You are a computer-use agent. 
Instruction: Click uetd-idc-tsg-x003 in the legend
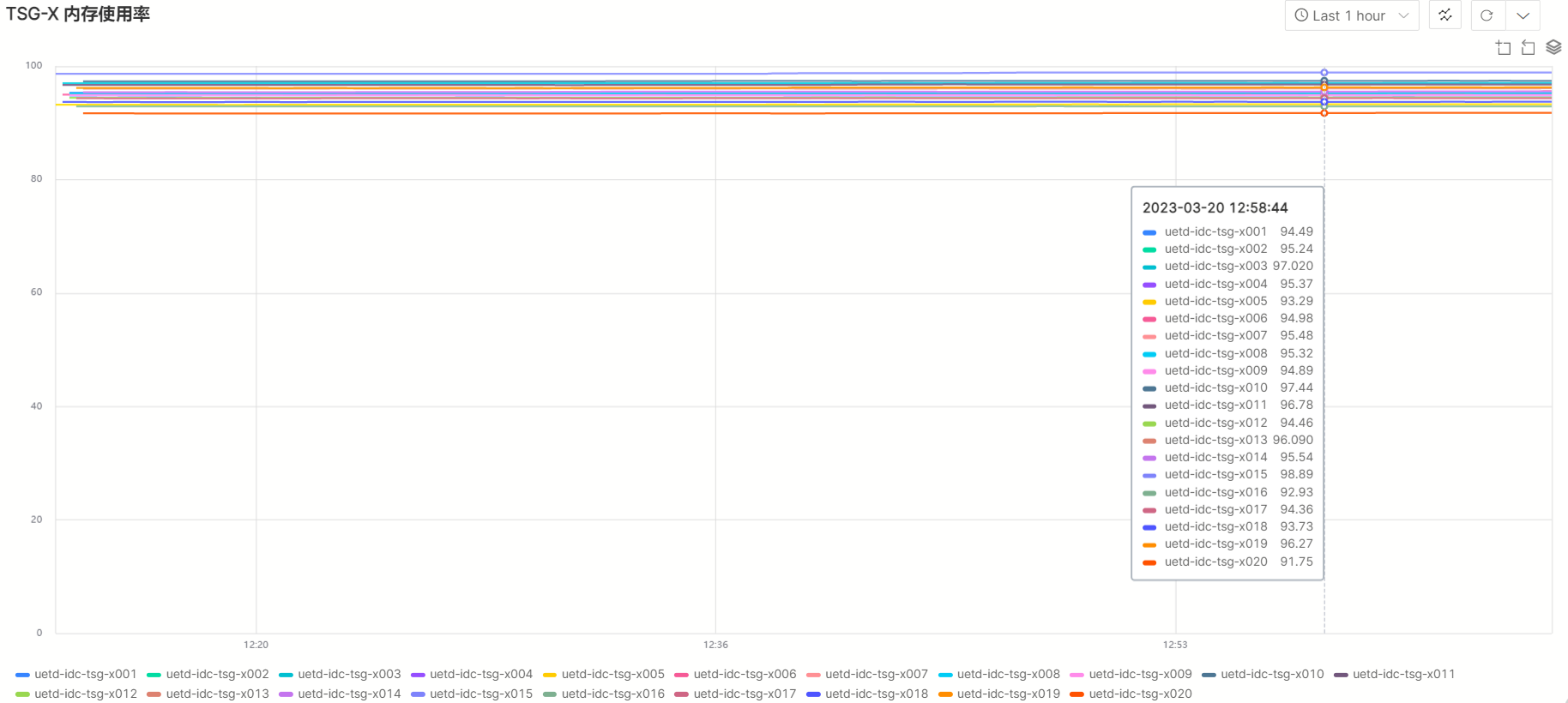pyautogui.click(x=349, y=675)
